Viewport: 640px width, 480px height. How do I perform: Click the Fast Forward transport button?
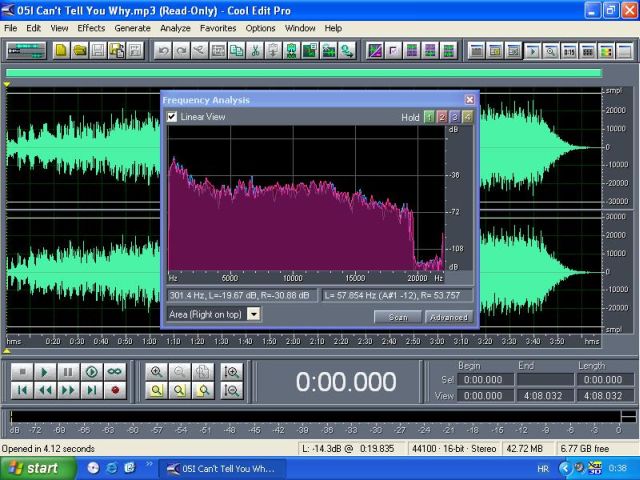click(x=68, y=390)
